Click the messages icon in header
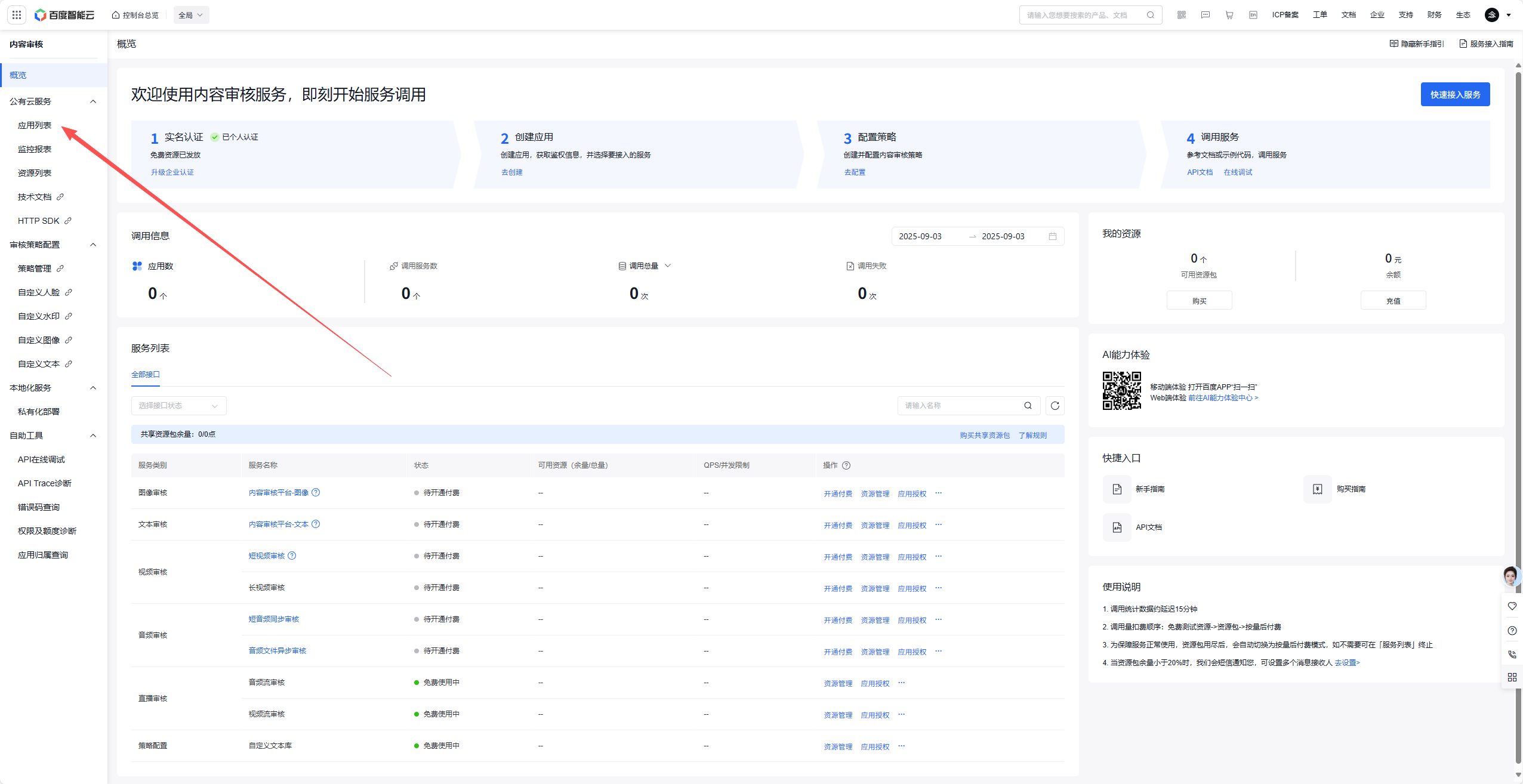 [x=1205, y=15]
